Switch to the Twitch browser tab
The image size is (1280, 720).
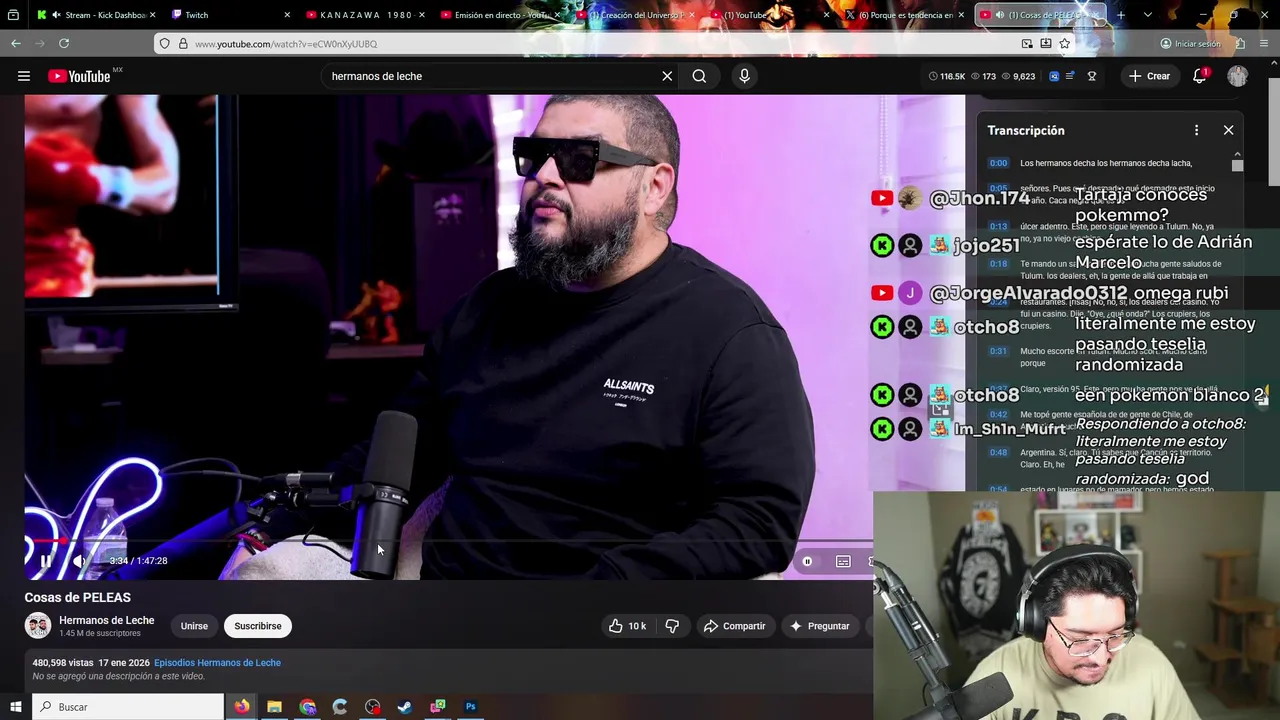230,15
